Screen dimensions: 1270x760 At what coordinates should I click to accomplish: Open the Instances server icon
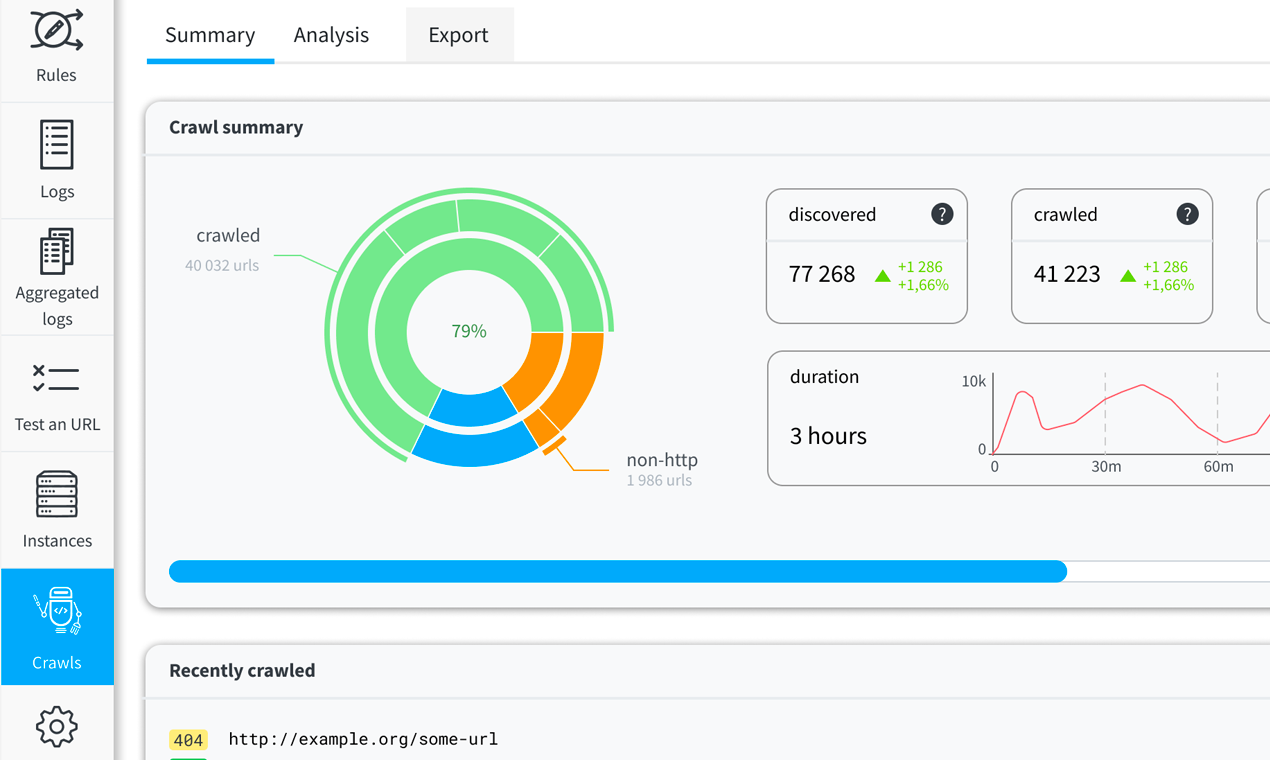[56, 494]
